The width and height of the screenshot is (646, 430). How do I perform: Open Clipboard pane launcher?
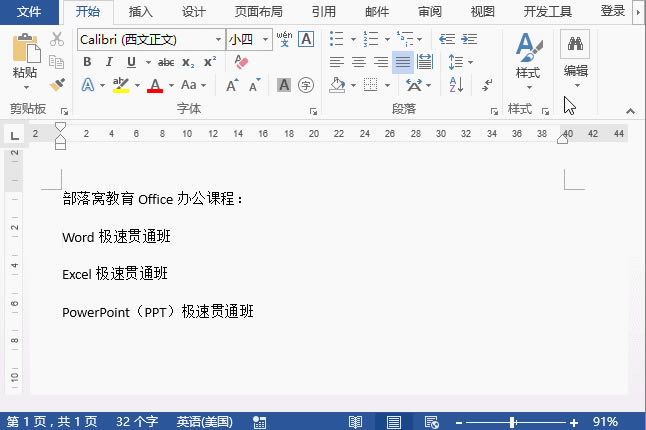pos(64,111)
